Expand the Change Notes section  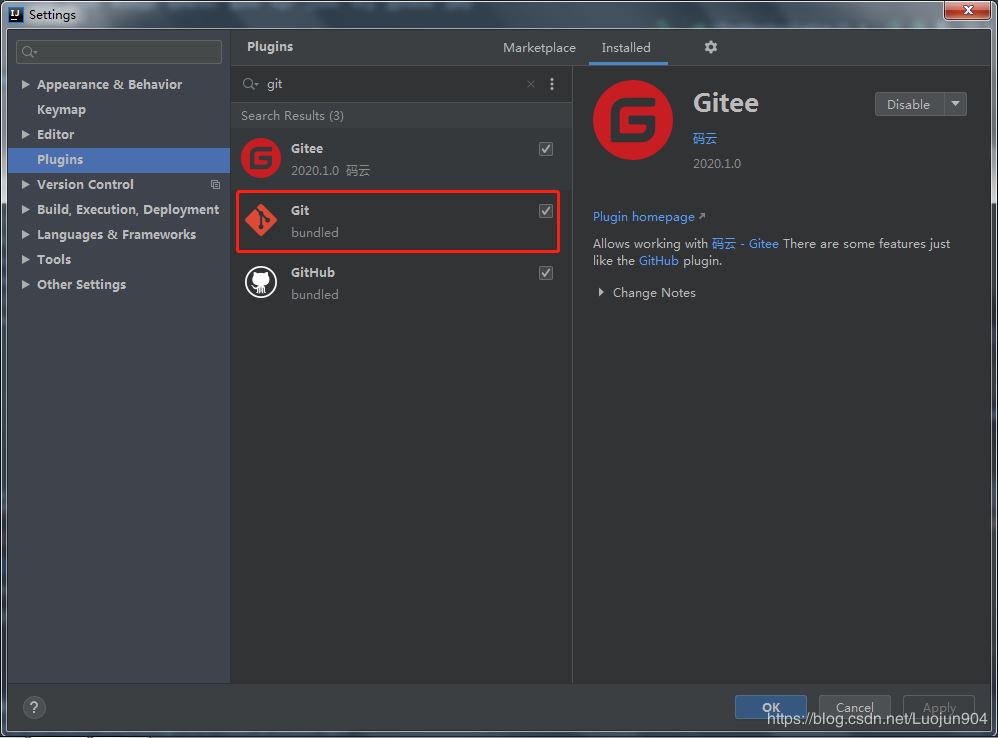point(601,293)
